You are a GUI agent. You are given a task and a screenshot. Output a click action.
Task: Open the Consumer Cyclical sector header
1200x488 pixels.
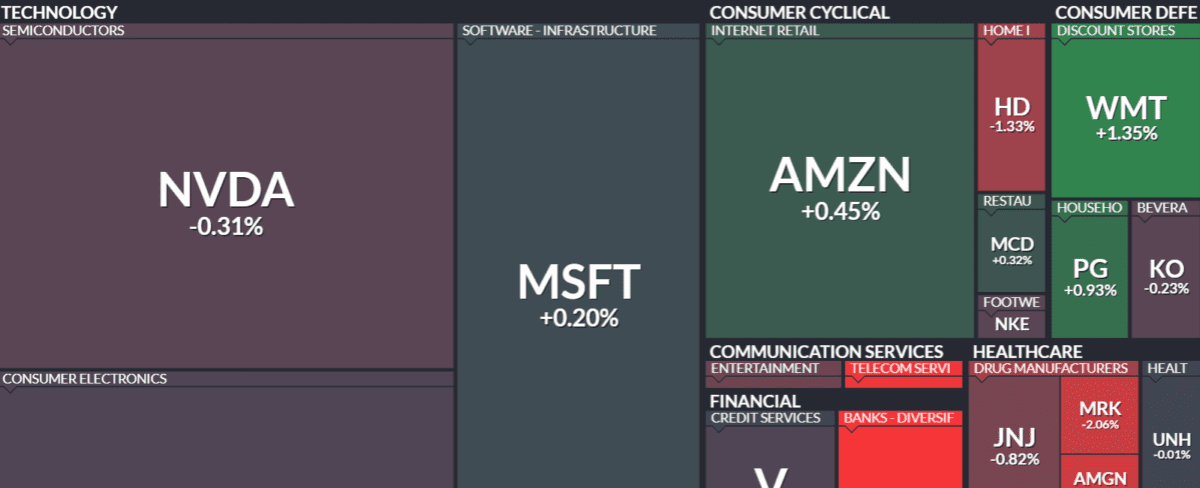point(798,12)
